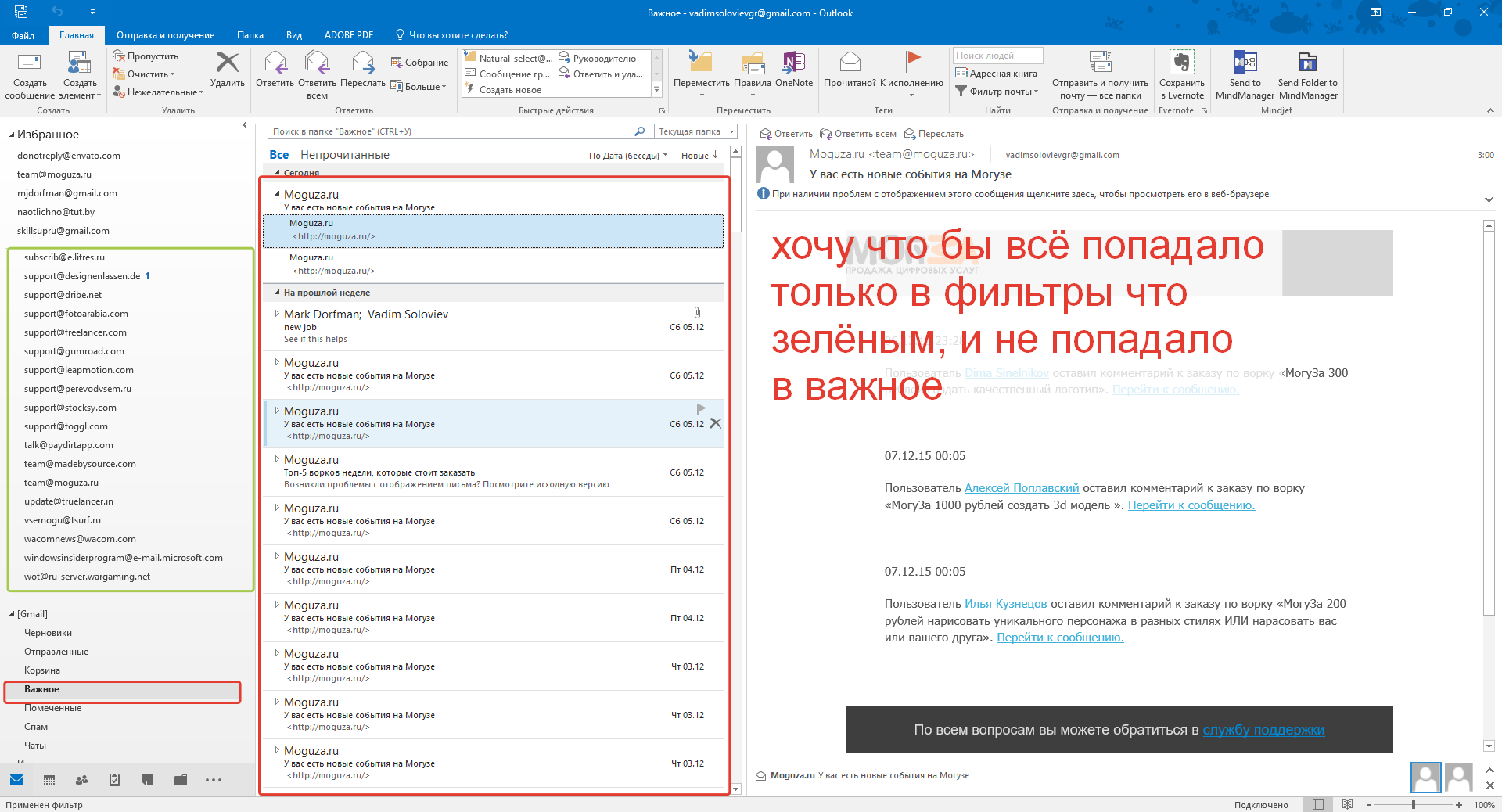The image size is (1502, 812).
Task: Open the People view in the navigation bar
Action: click(x=81, y=780)
